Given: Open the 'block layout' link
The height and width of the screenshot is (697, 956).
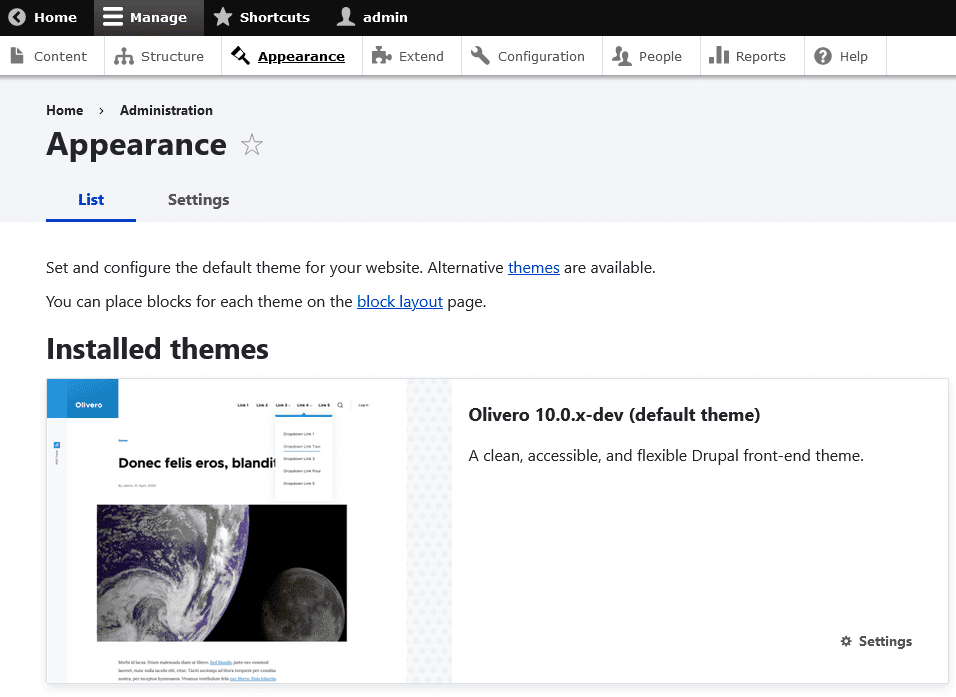Looking at the screenshot, I should [399, 302].
